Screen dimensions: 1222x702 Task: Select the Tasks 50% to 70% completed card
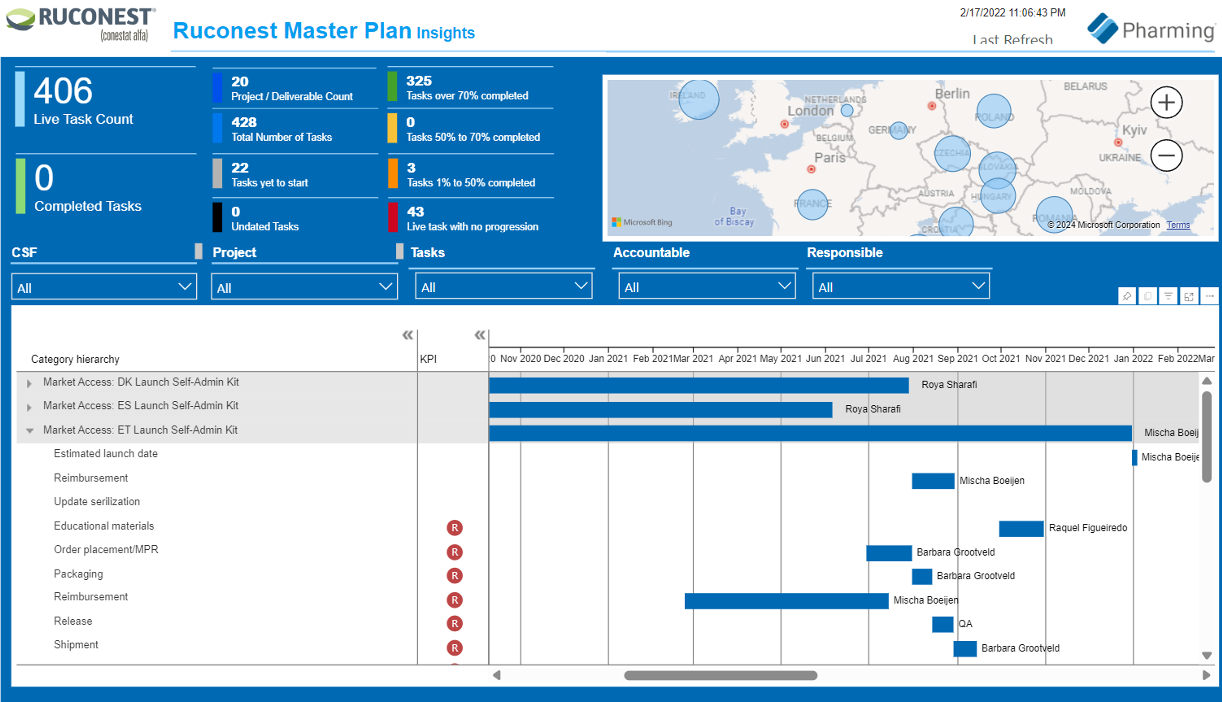pyautogui.click(x=470, y=129)
